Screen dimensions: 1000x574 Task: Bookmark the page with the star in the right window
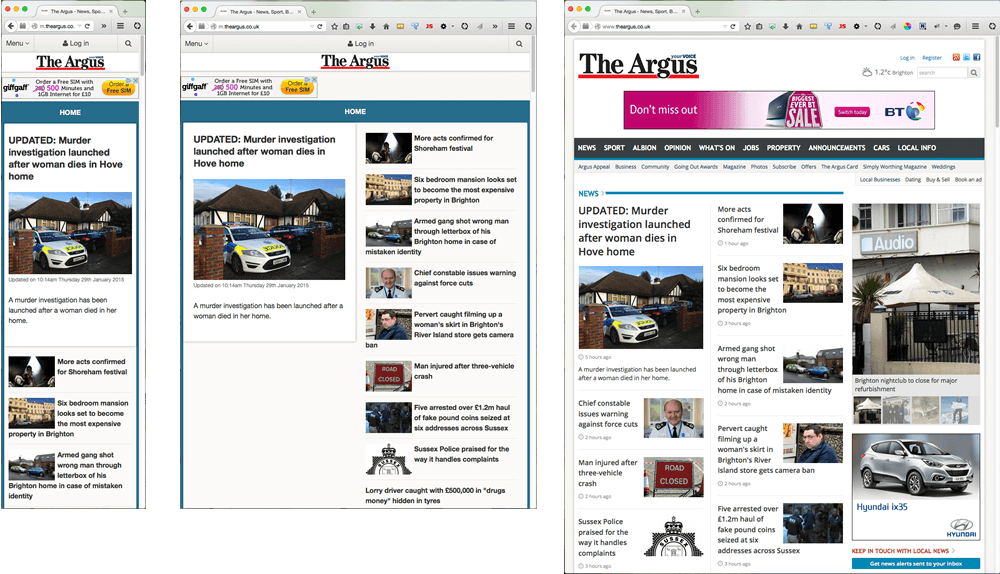click(747, 26)
